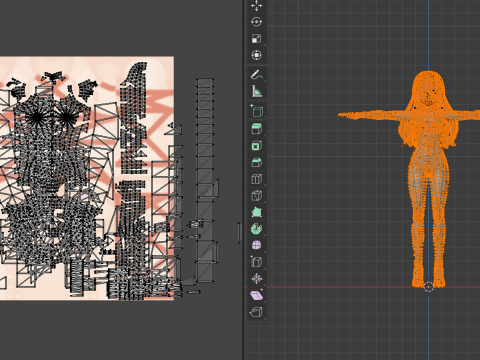Select the Loop Cut tool
480x360 pixels.
coord(256,179)
